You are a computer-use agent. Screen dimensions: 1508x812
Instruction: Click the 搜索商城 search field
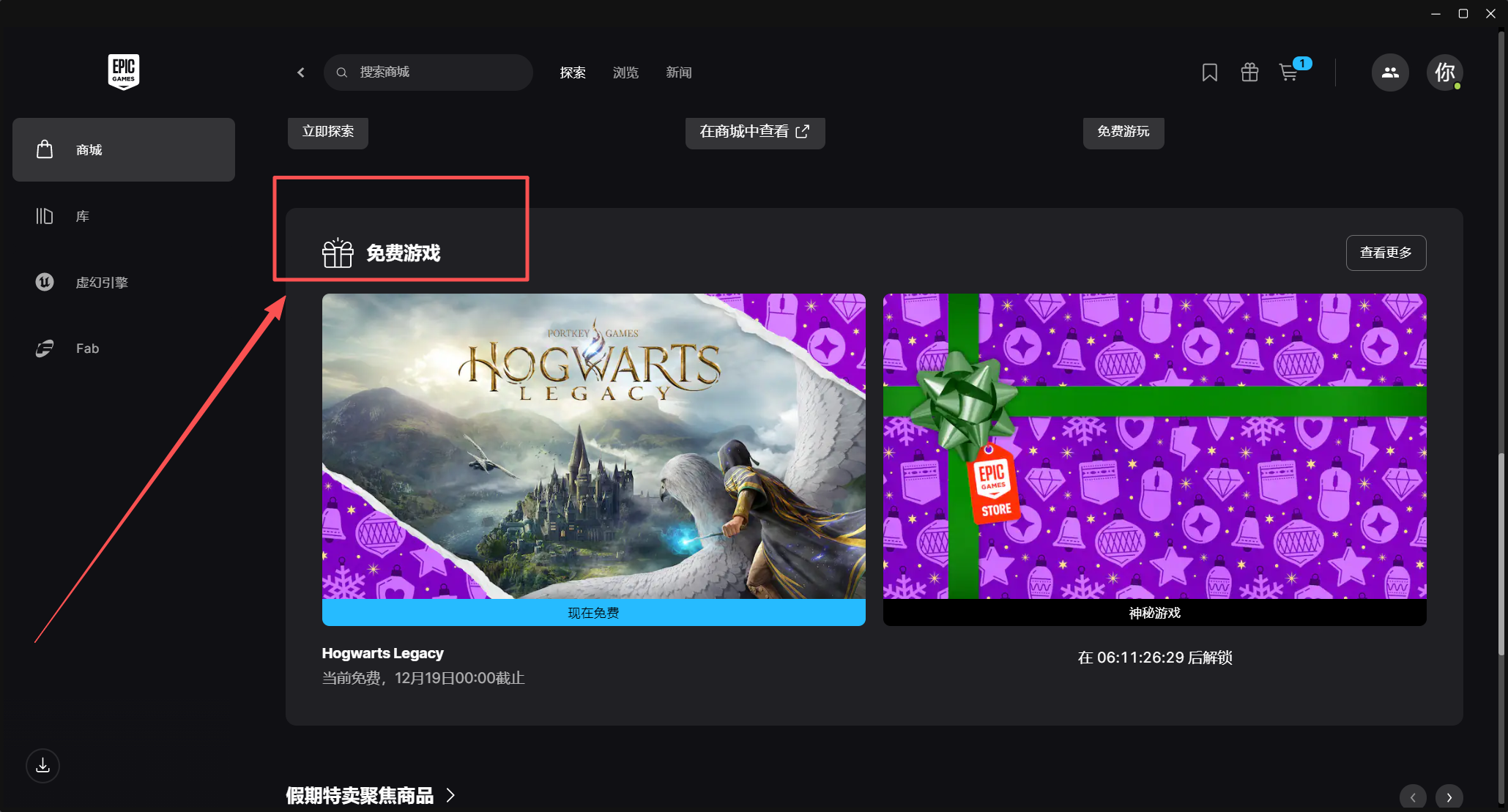pyautogui.click(x=428, y=72)
